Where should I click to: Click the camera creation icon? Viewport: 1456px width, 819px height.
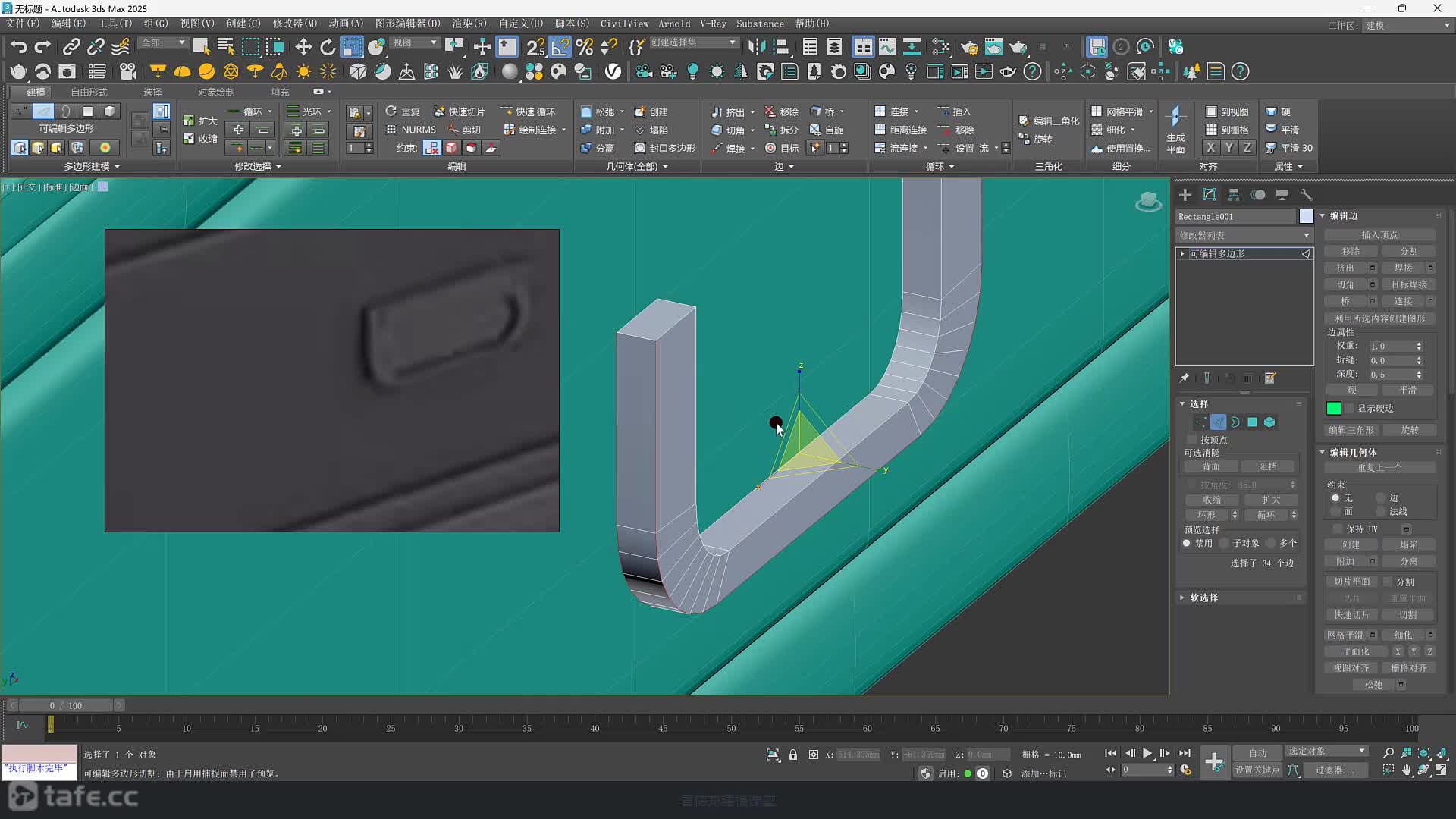tap(127, 71)
